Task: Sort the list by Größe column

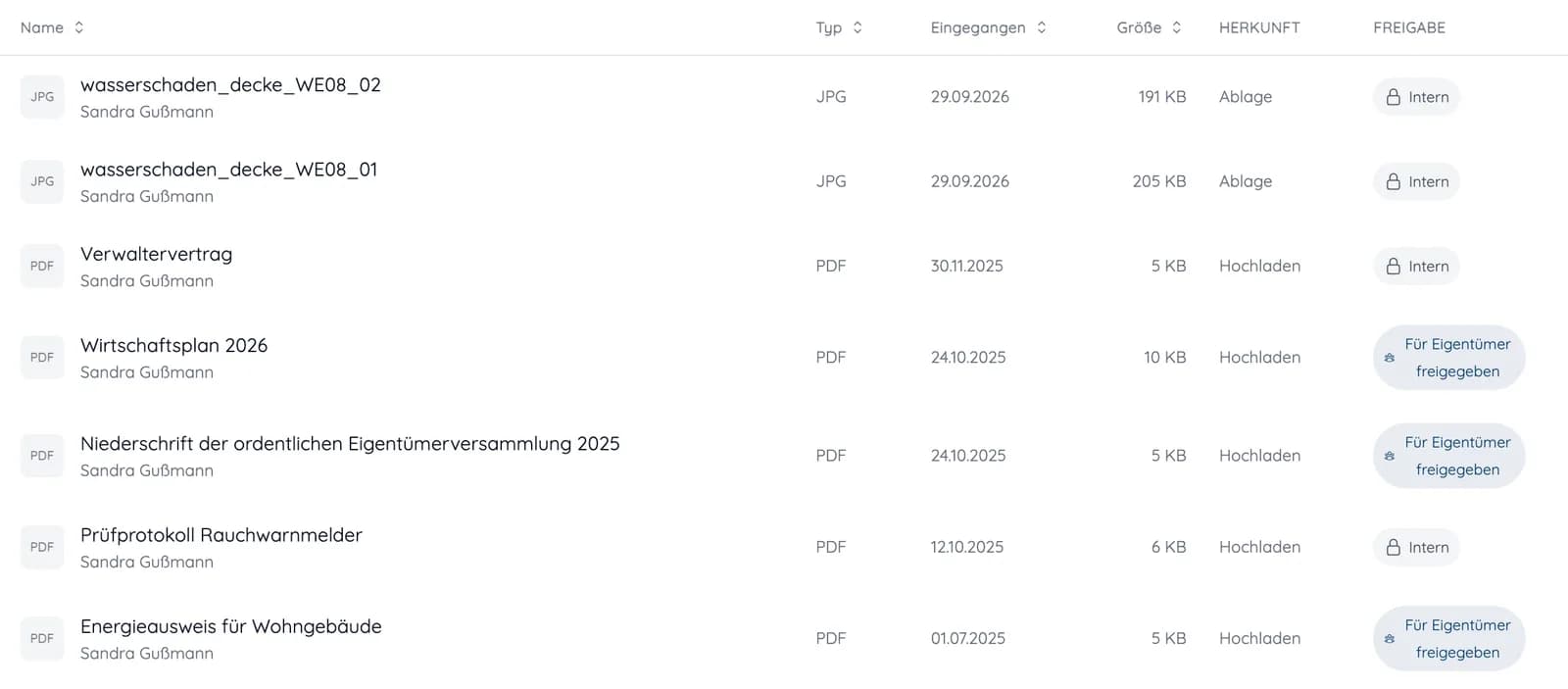Action: tap(1150, 27)
